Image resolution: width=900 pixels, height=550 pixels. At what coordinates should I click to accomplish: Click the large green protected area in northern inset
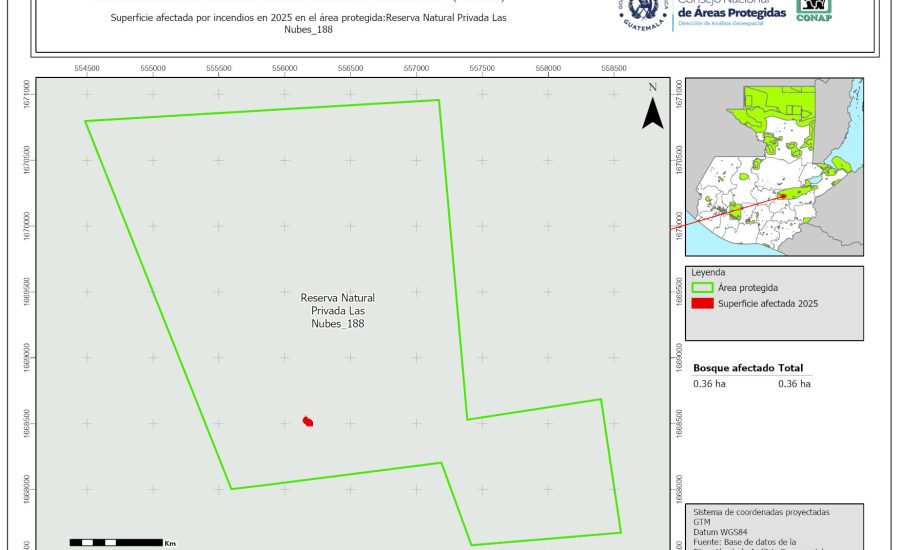click(781, 115)
